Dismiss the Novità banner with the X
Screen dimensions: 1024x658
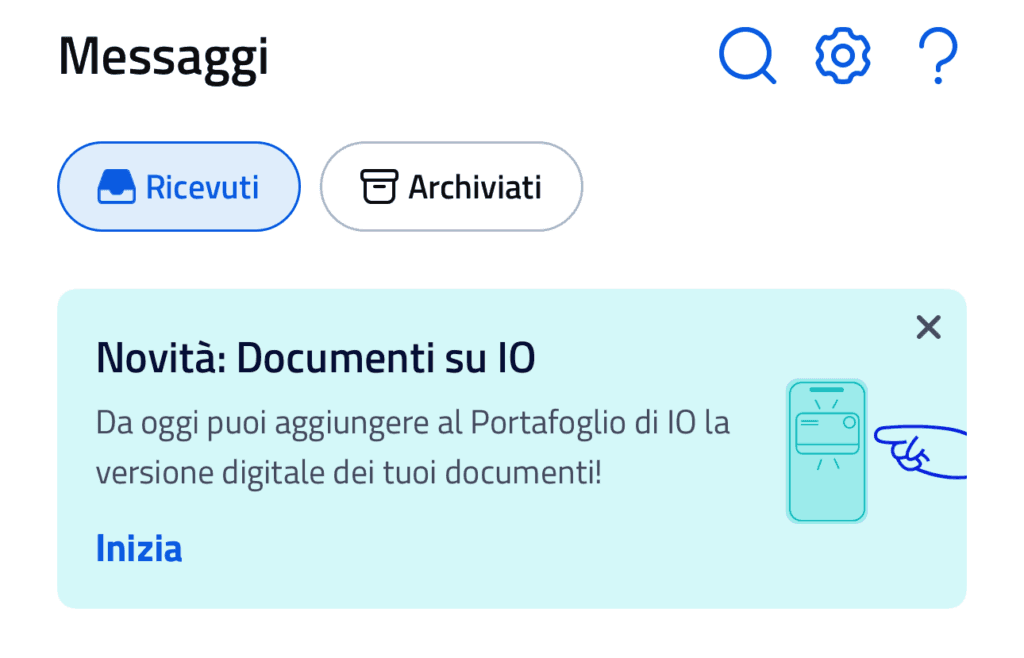[x=928, y=327]
